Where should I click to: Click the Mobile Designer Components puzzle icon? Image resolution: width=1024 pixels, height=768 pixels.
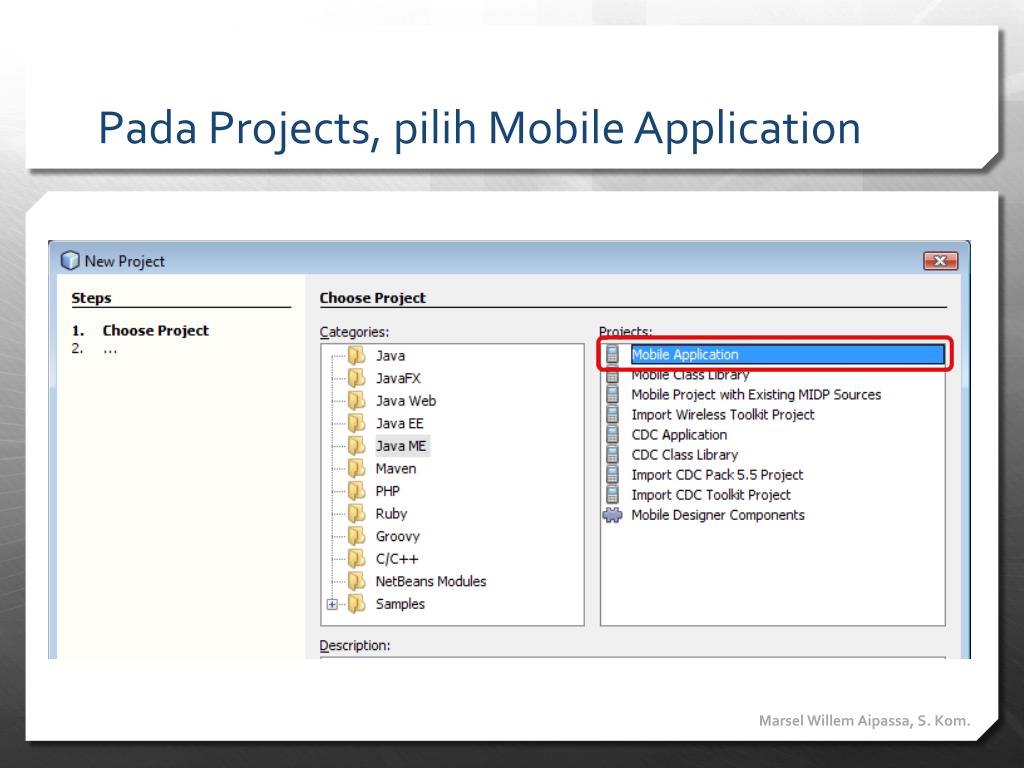613,515
